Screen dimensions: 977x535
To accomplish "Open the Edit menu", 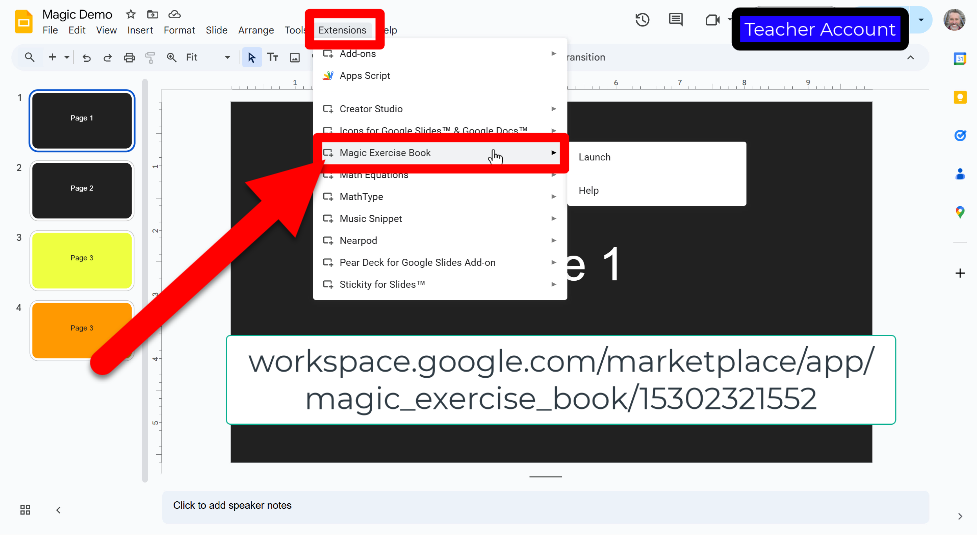I will [x=77, y=30].
